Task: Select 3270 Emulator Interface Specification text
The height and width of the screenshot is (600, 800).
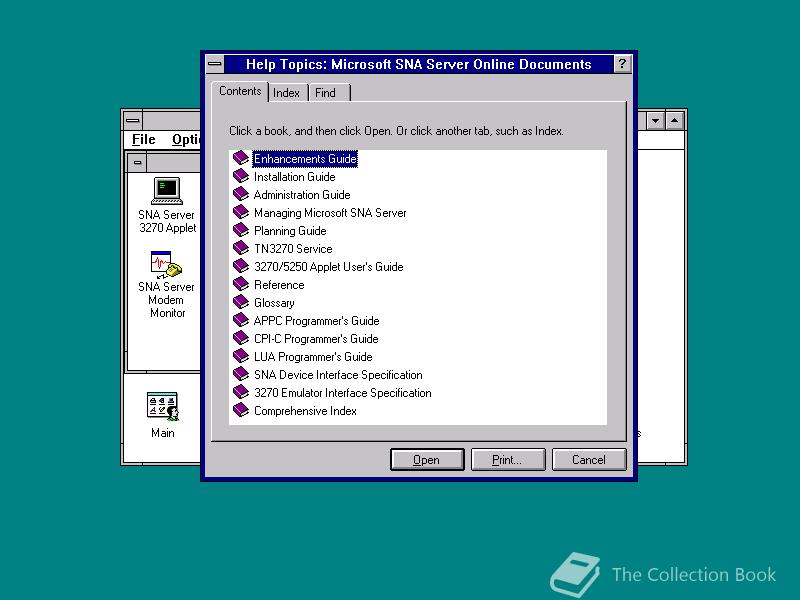Action: (342, 392)
